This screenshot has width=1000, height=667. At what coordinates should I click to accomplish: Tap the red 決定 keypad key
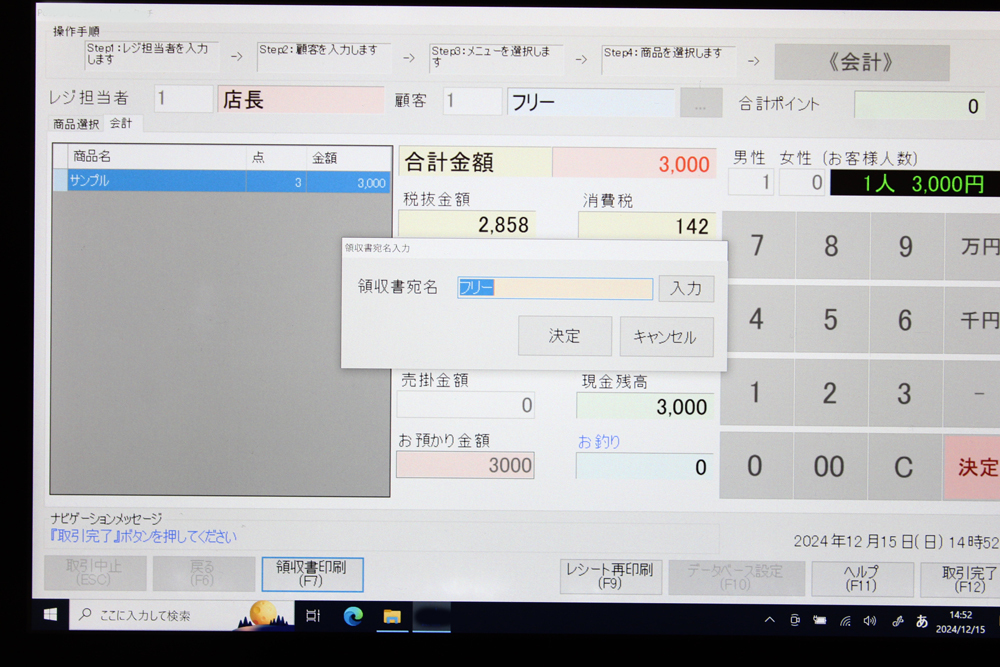tap(972, 468)
